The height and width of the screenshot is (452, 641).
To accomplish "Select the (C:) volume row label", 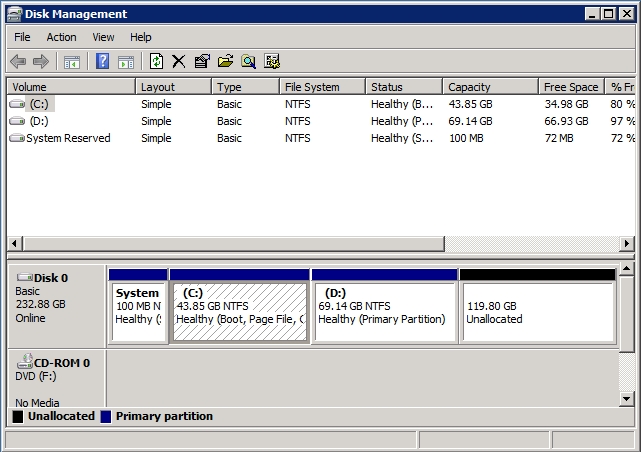I will 39,104.
